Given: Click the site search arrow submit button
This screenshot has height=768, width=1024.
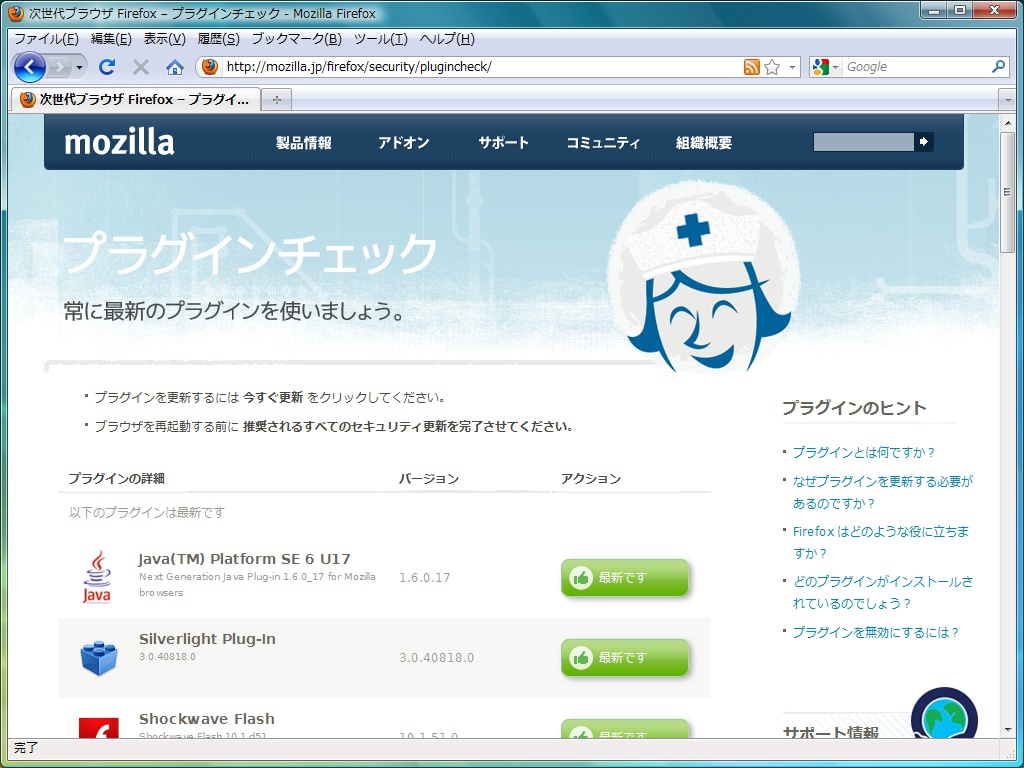Looking at the screenshot, I should click(x=923, y=142).
